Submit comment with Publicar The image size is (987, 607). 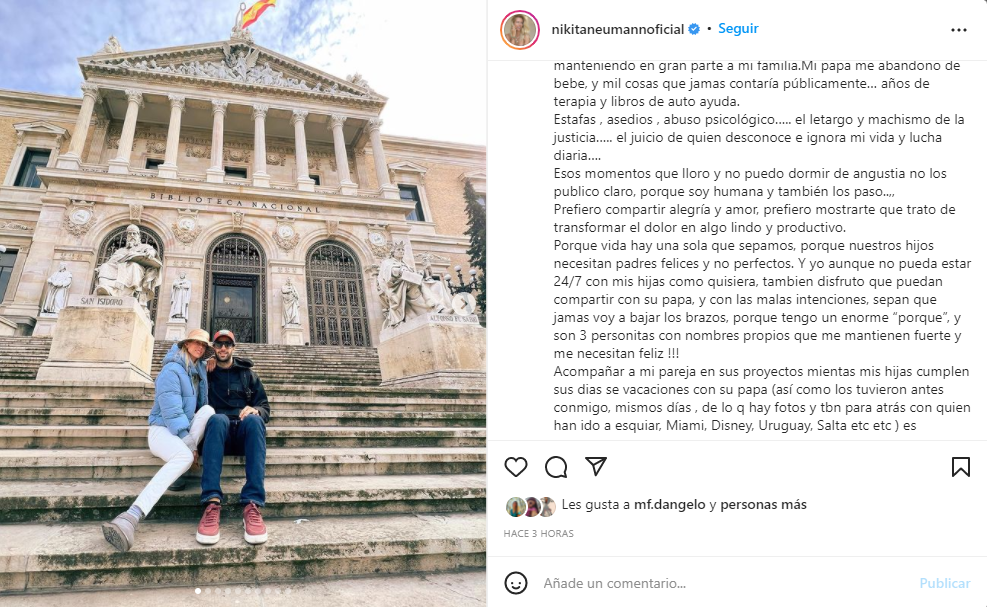pos(944,583)
